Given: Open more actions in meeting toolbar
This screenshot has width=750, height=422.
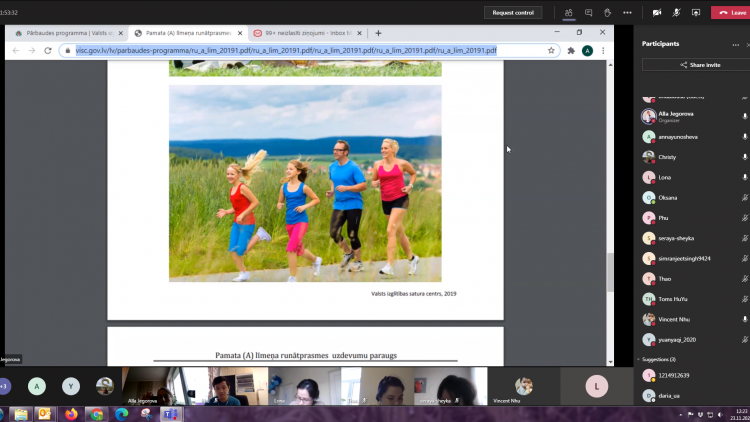Looking at the screenshot, I should pyautogui.click(x=626, y=12).
